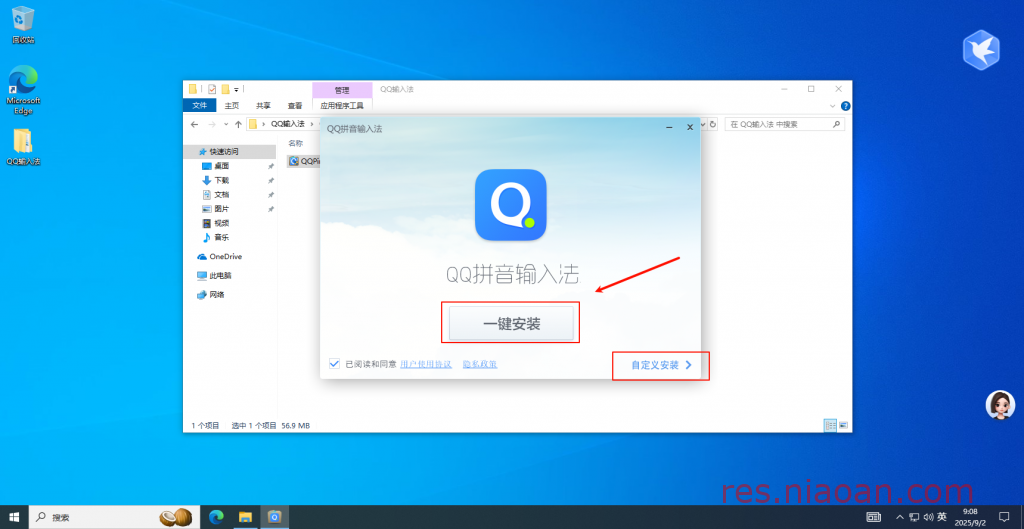Open Explorer help question mark
Image resolution: width=1024 pixels, height=529 pixels.
(x=845, y=106)
